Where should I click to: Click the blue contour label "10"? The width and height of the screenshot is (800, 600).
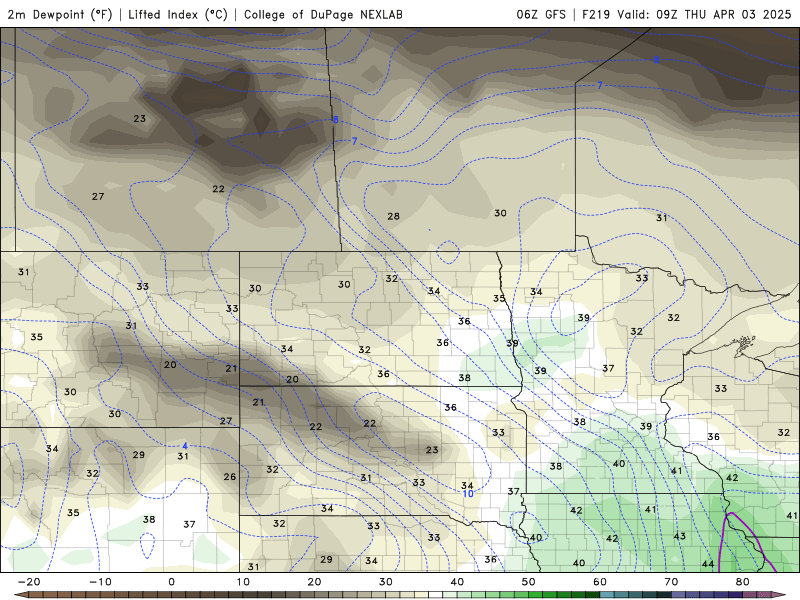coord(468,494)
